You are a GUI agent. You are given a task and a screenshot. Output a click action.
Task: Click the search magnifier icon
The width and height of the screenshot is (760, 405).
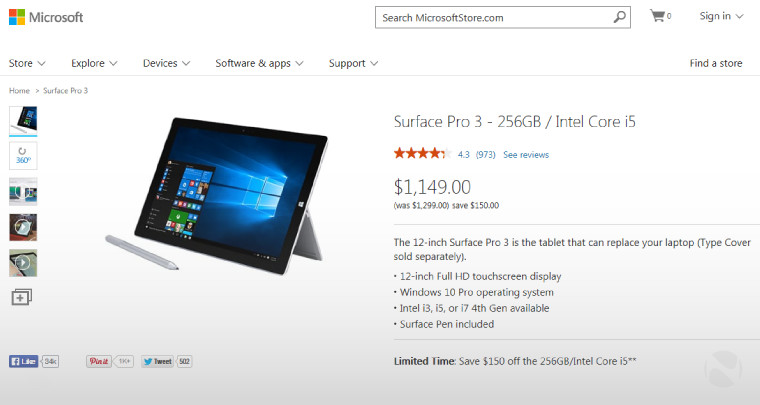click(619, 17)
